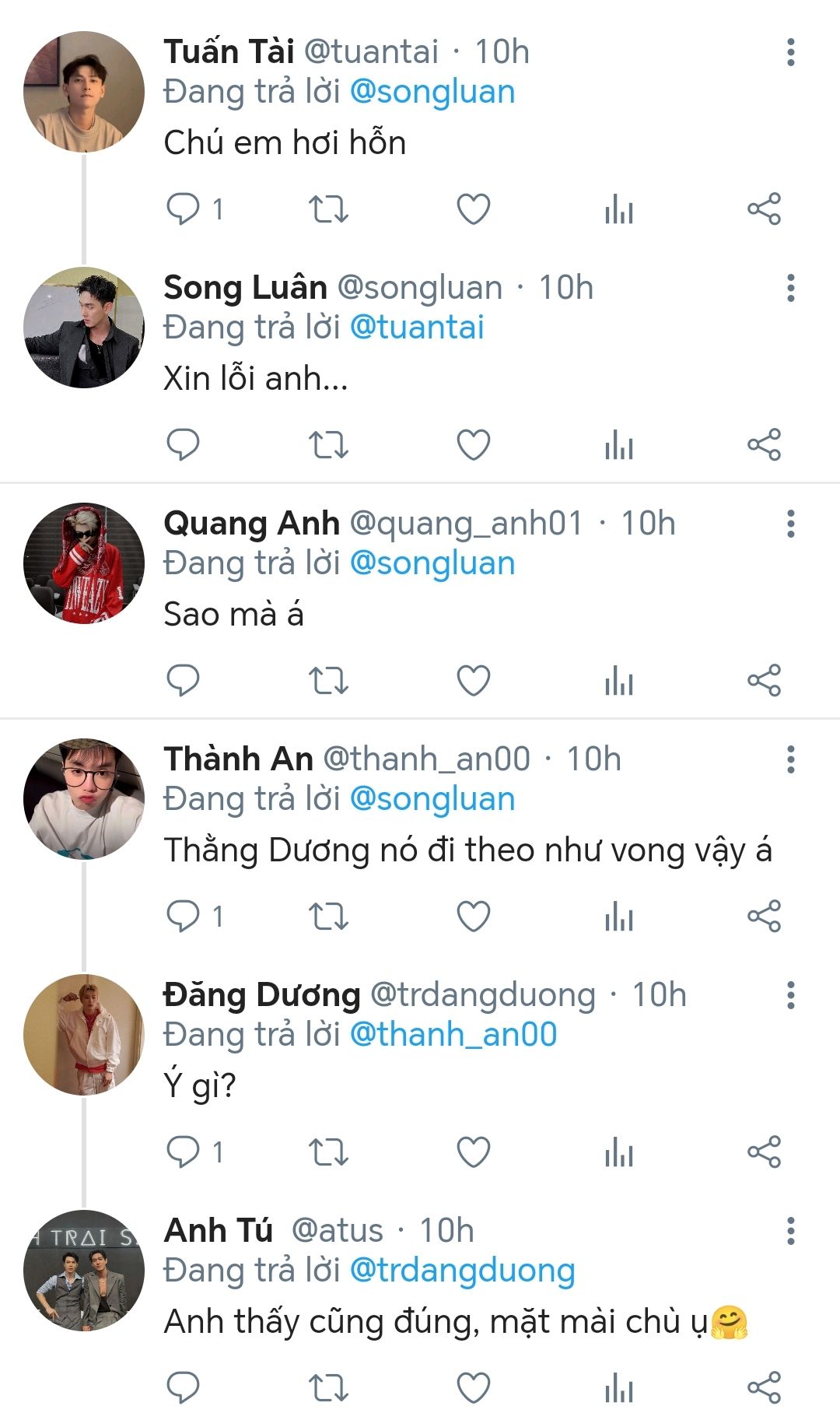Open the @thanh_an00 mention link
840x1413 pixels.
[x=453, y=1035]
